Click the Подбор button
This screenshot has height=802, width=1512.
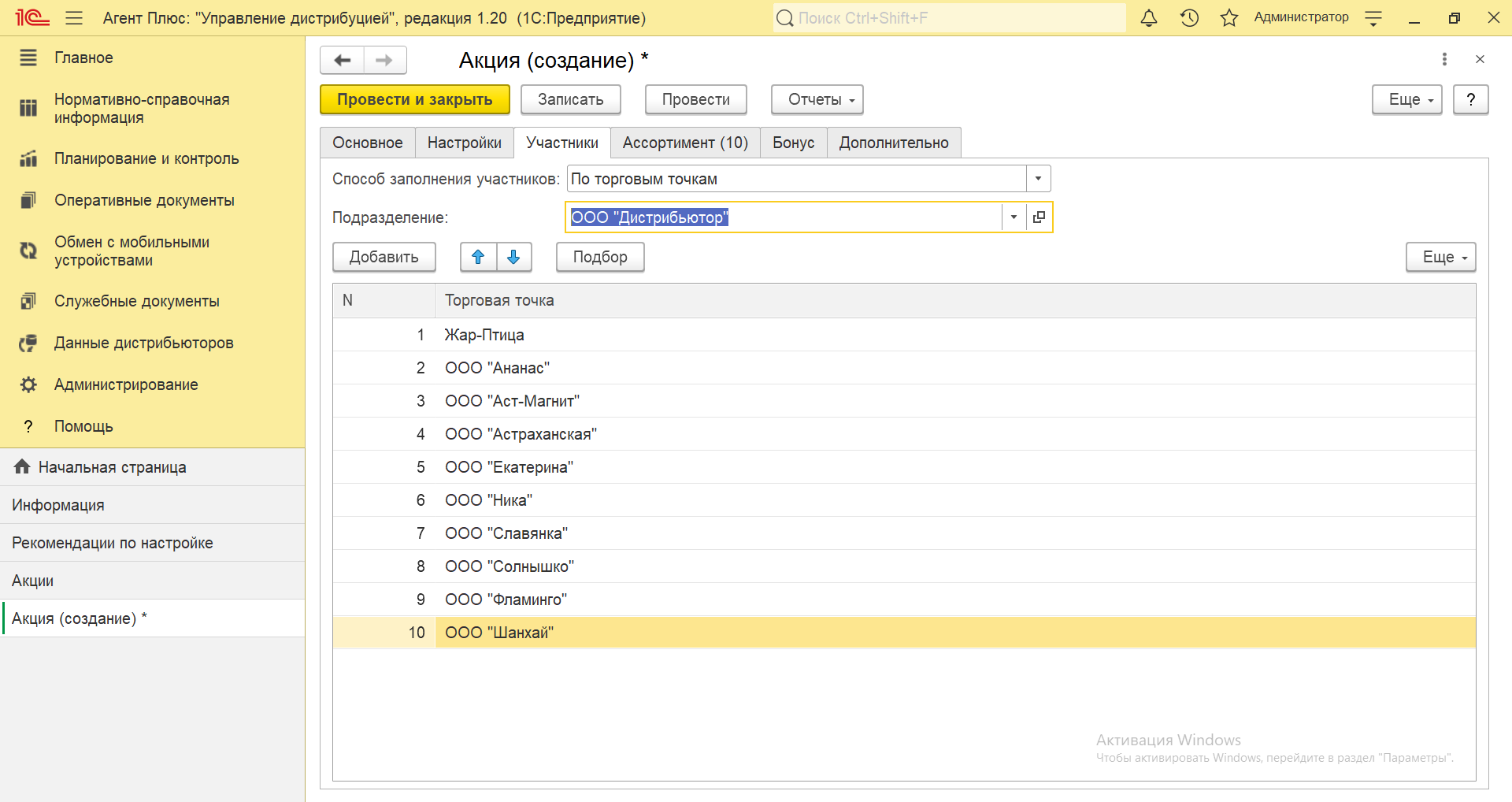point(600,257)
